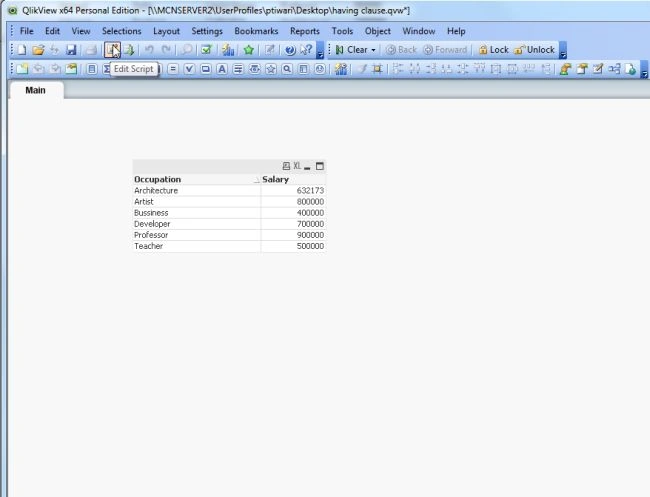Viewport: 650px width, 497px height.
Task: Create a Text Object with the A icon
Action: click(222, 69)
